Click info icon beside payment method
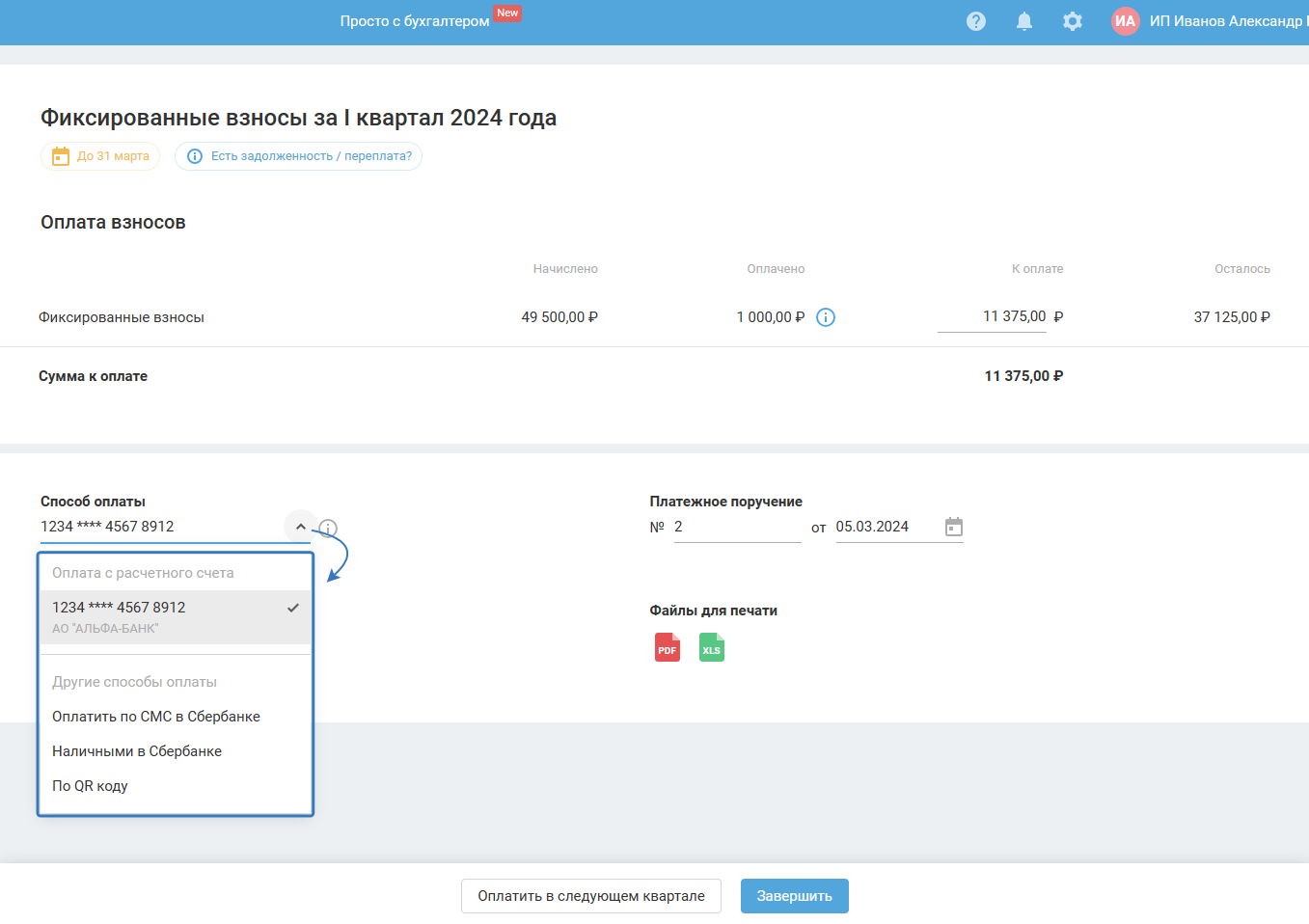Viewport: 1309px width, 924px height. pyautogui.click(x=328, y=529)
